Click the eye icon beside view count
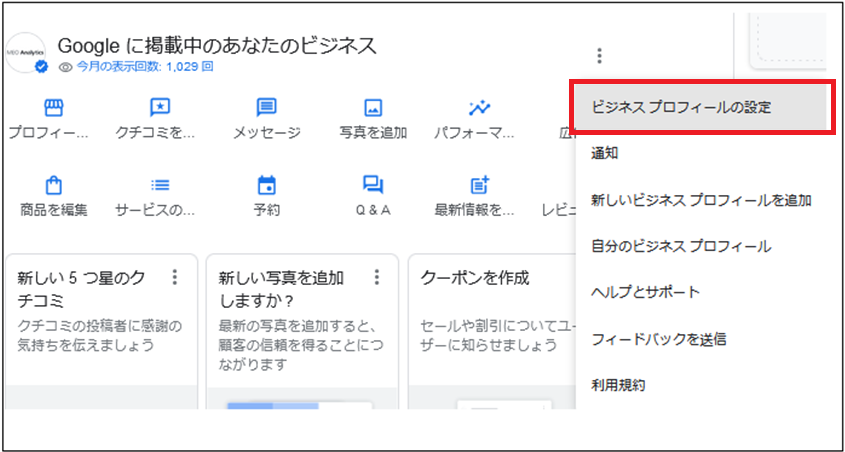The width and height of the screenshot is (845, 452). 65,67
